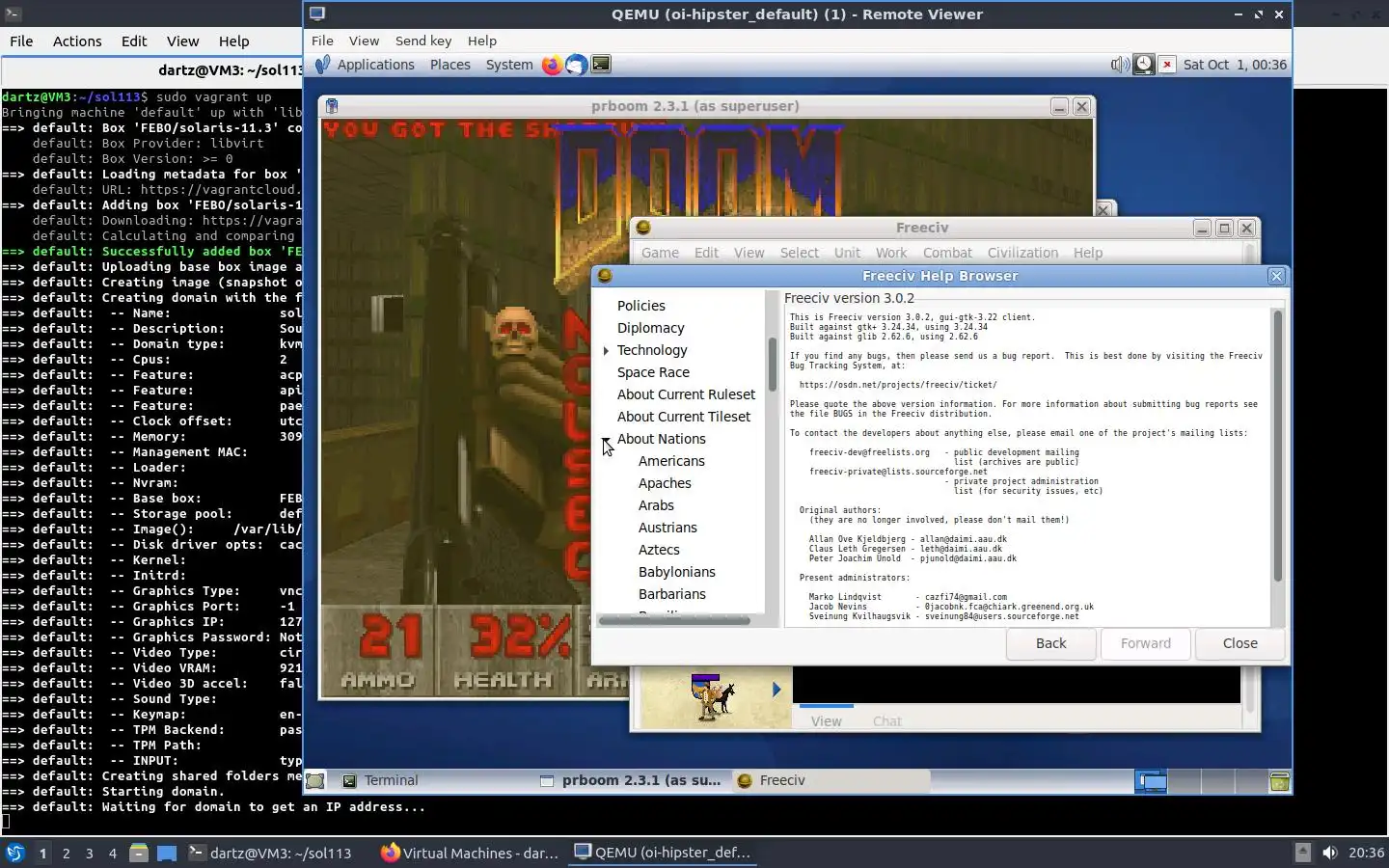Viewport: 1389px width, 868px height.
Task: Open Places menu in guest panel
Action: [x=450, y=65]
